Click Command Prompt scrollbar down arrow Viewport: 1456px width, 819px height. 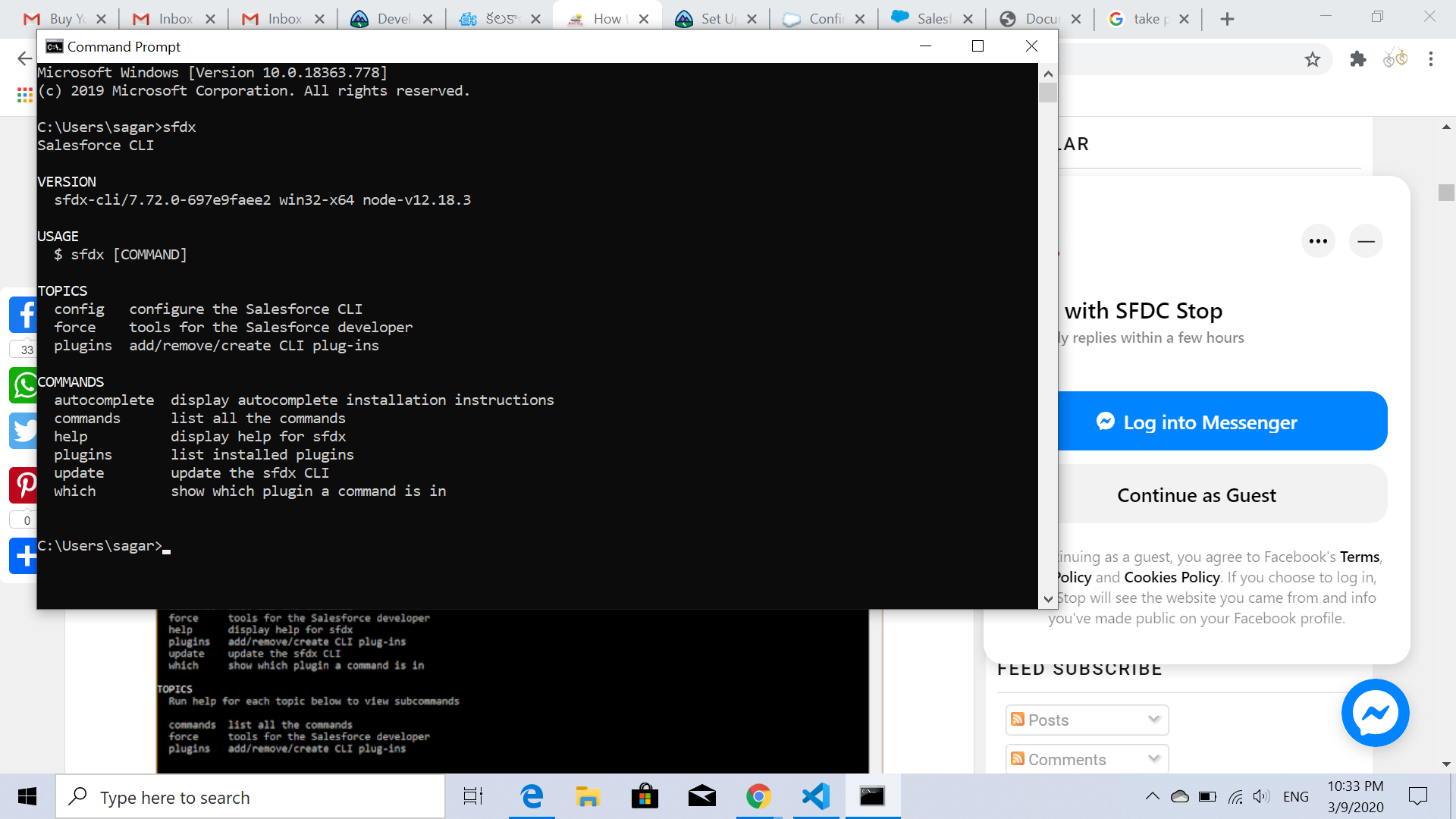[x=1048, y=599]
